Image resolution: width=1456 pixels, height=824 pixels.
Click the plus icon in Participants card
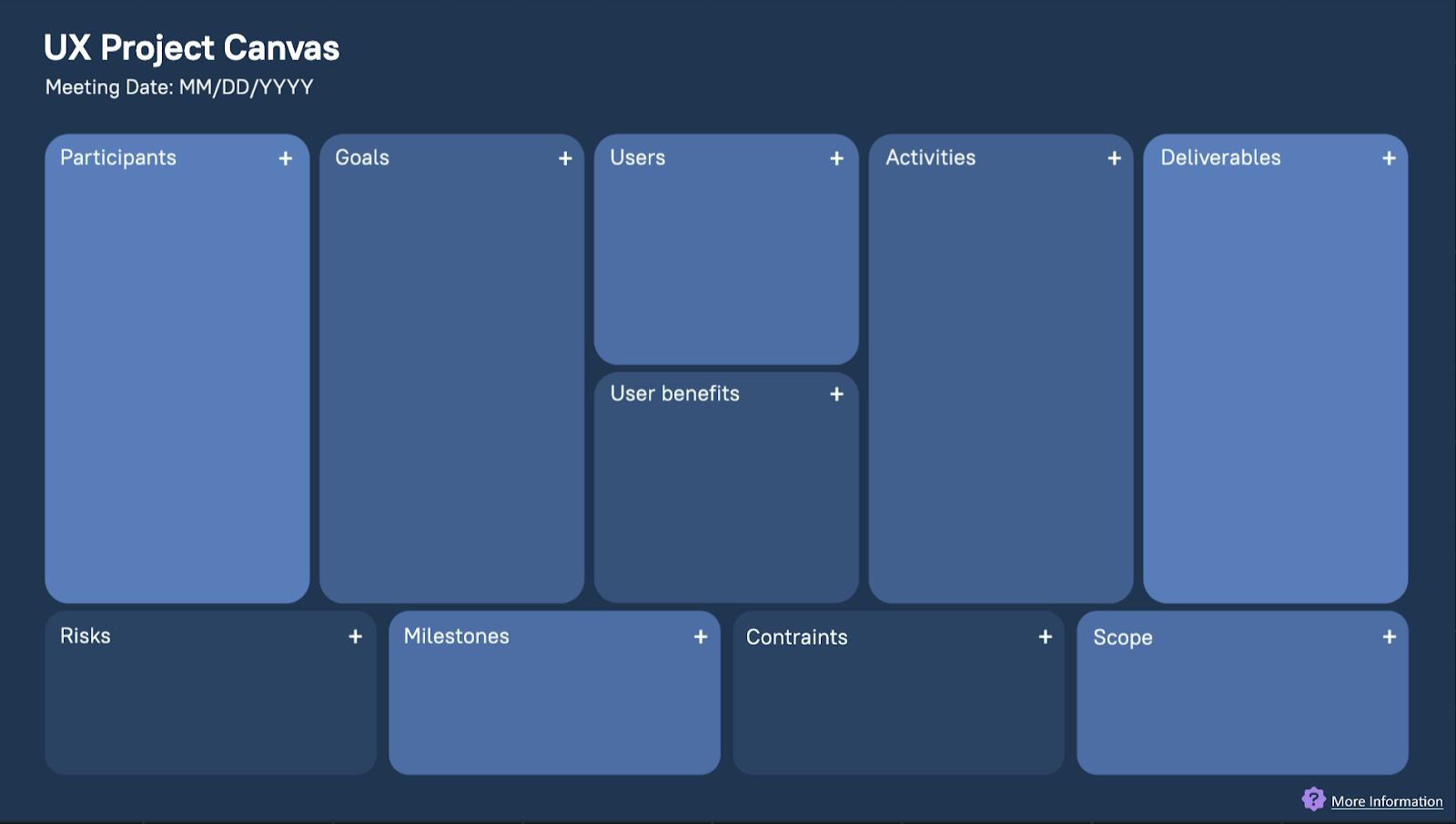[x=285, y=158]
